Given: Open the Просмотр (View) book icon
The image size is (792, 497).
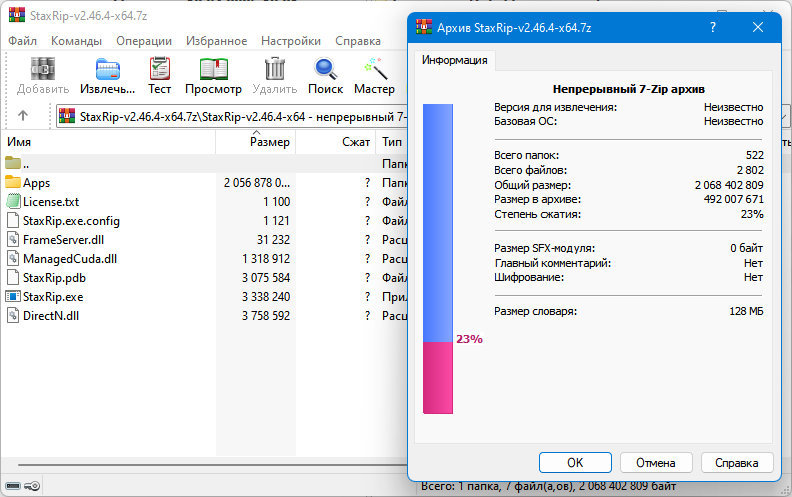Looking at the screenshot, I should pyautogui.click(x=214, y=69).
